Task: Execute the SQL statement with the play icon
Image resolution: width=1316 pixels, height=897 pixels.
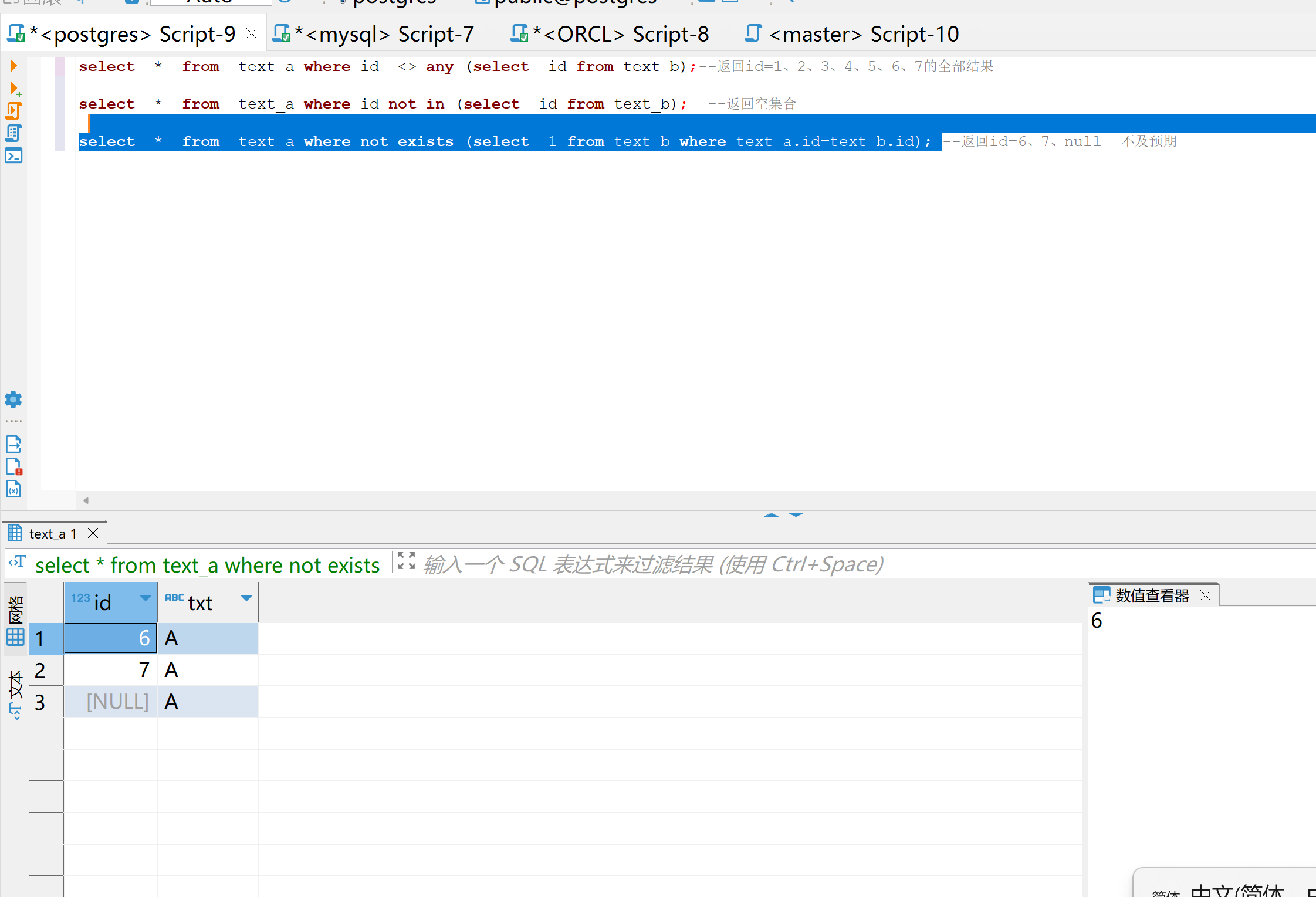Action: tap(13, 66)
